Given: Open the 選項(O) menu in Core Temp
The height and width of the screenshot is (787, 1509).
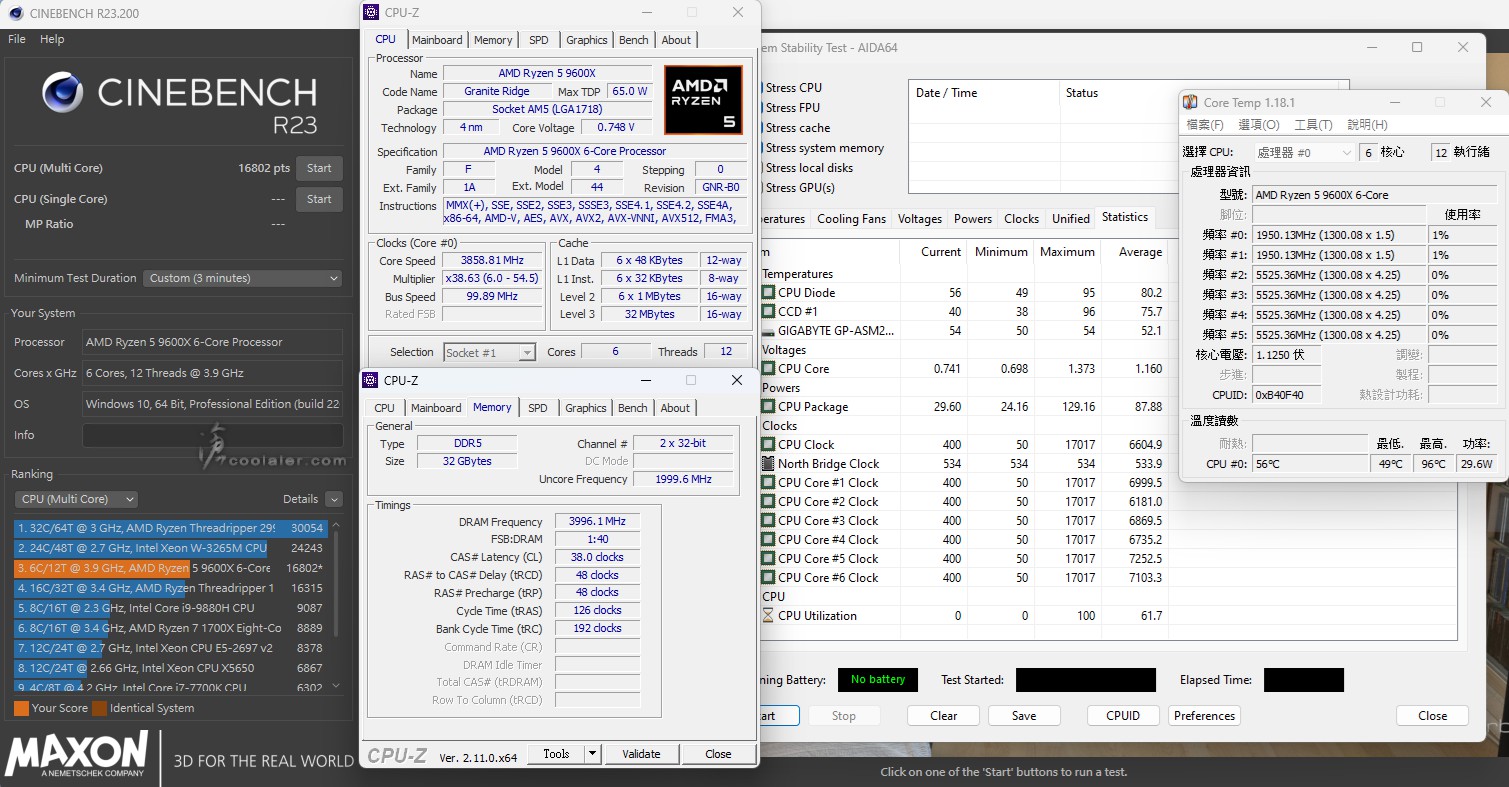Looking at the screenshot, I should pyautogui.click(x=1259, y=125).
